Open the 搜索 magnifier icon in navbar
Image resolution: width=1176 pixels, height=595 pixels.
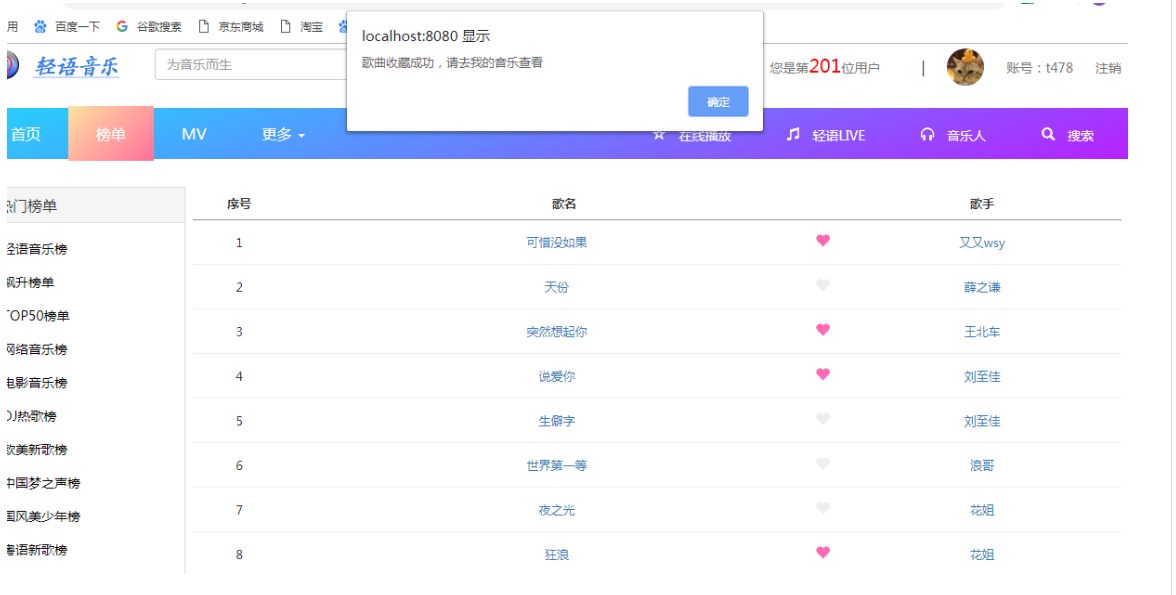pos(1048,134)
